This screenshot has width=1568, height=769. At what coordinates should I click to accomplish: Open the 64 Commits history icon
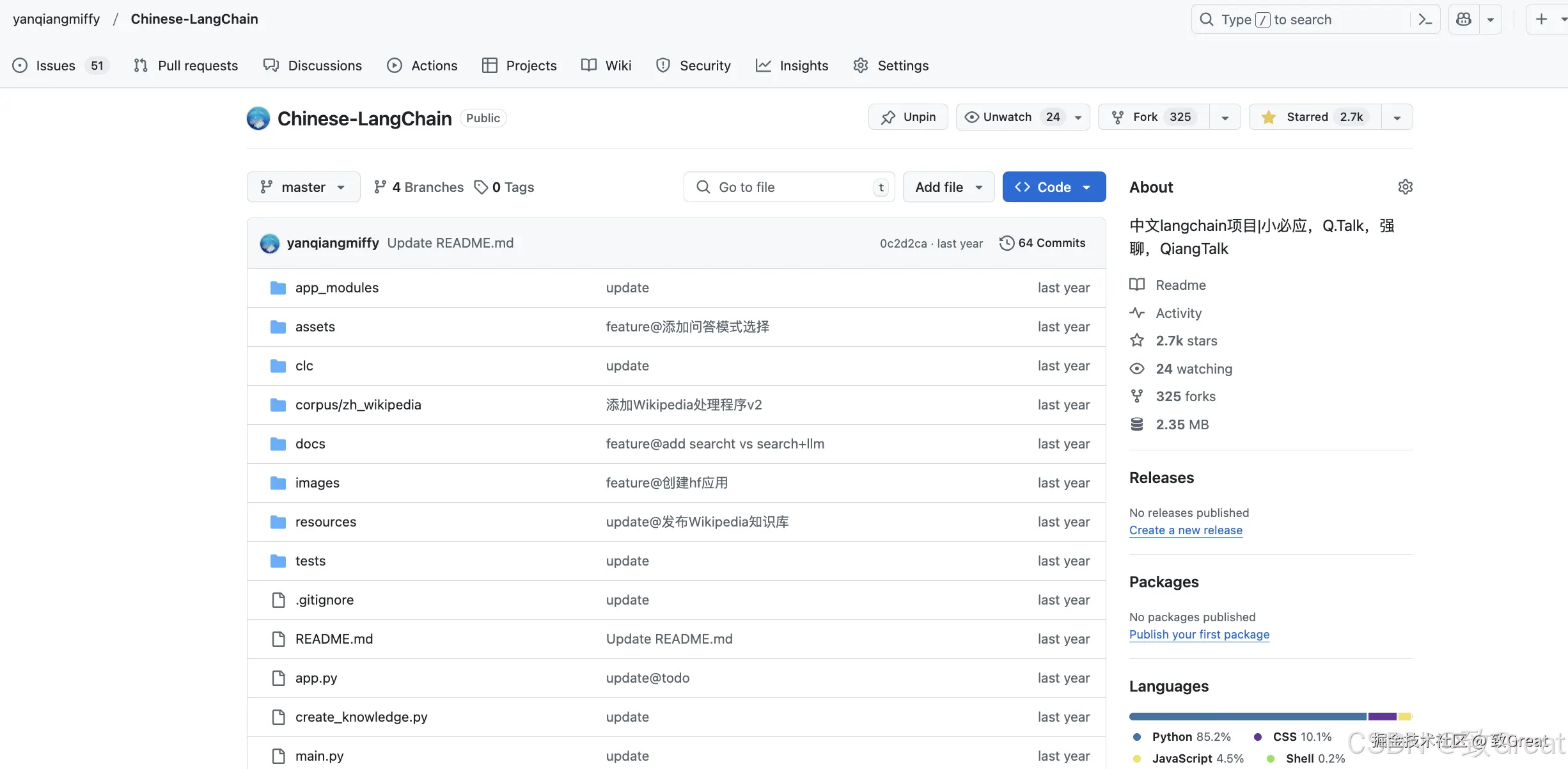coord(1007,243)
